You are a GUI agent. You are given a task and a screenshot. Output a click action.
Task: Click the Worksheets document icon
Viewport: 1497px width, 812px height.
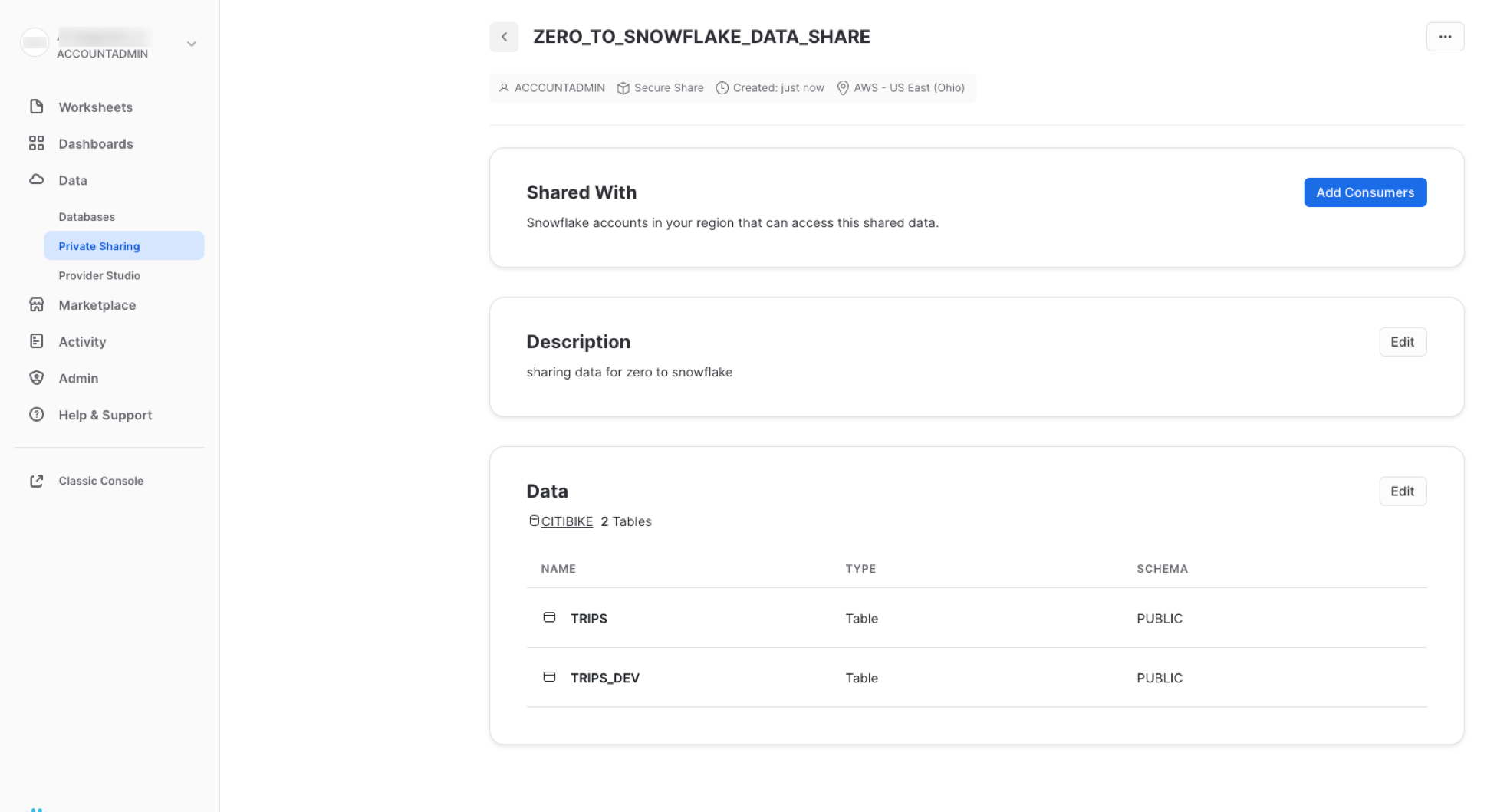[x=36, y=107]
